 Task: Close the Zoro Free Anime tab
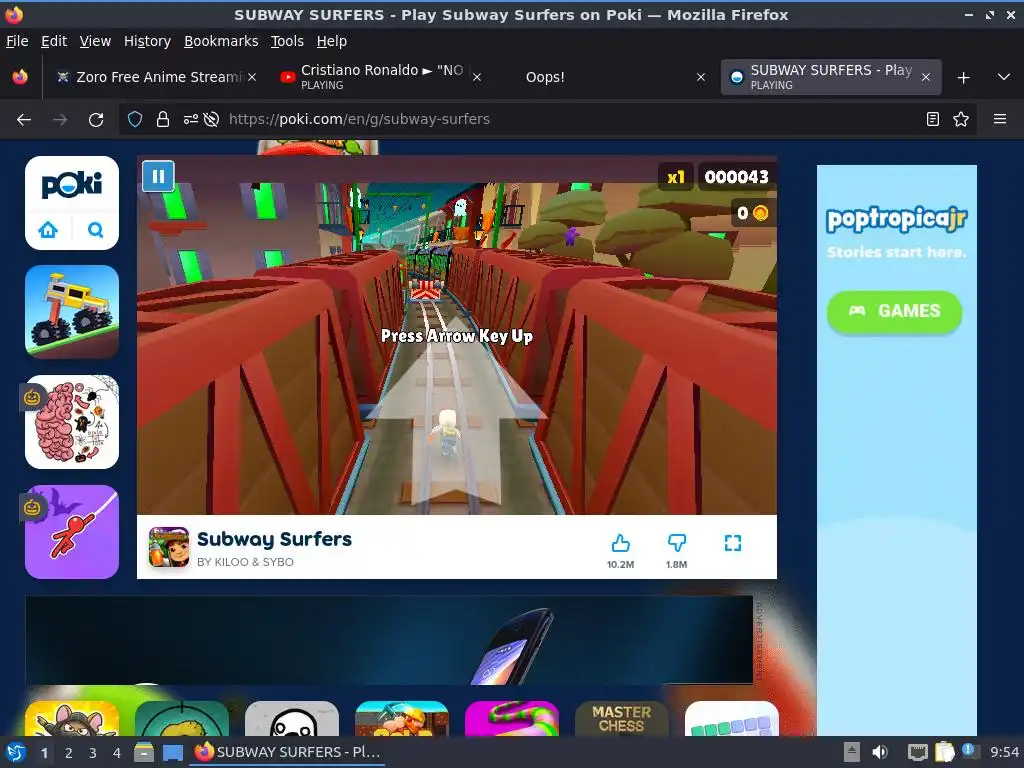tap(251, 77)
